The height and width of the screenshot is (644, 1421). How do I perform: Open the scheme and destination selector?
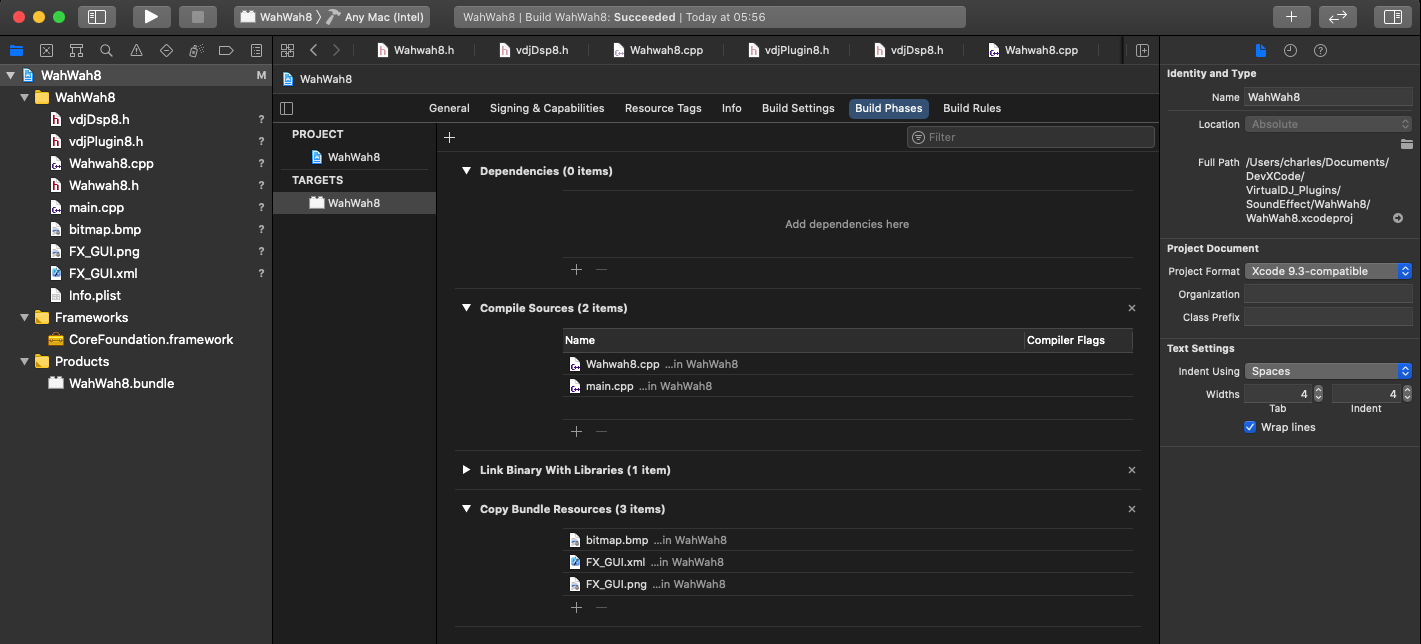point(334,16)
